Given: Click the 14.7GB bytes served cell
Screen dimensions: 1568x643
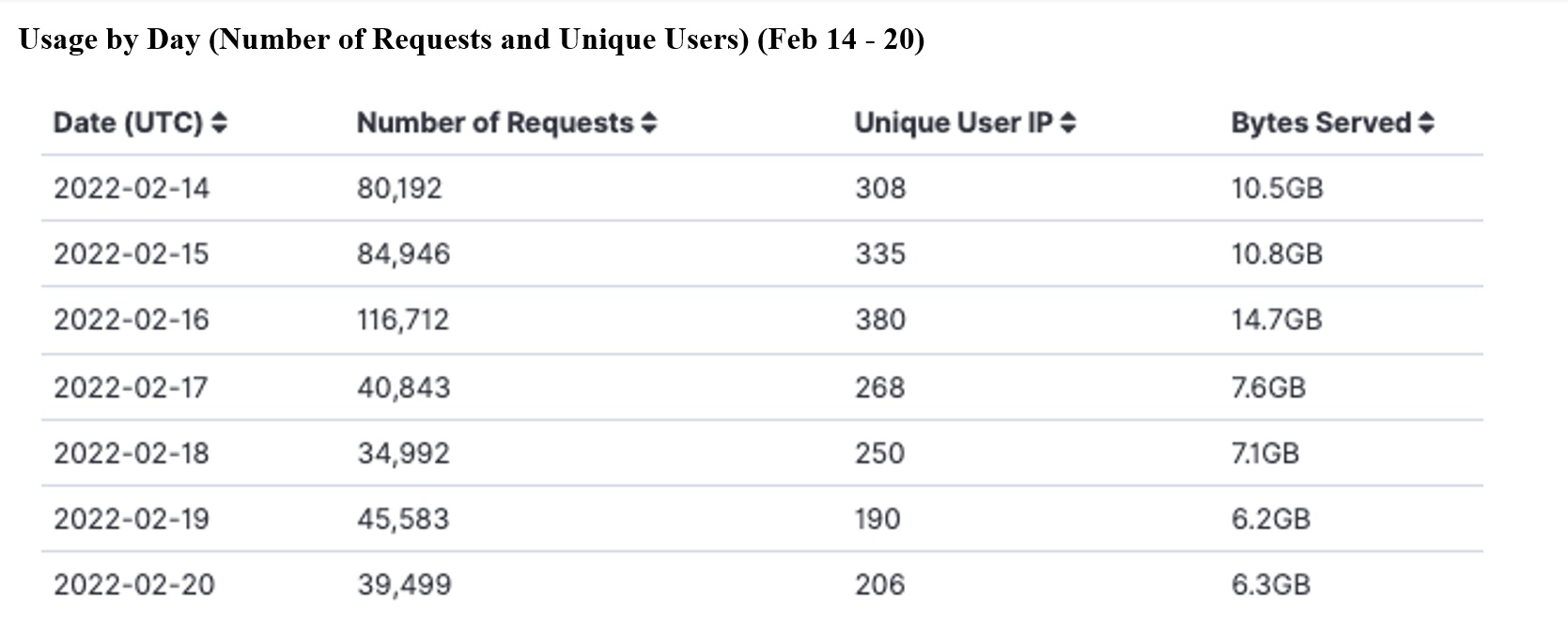Looking at the screenshot, I should (1277, 320).
